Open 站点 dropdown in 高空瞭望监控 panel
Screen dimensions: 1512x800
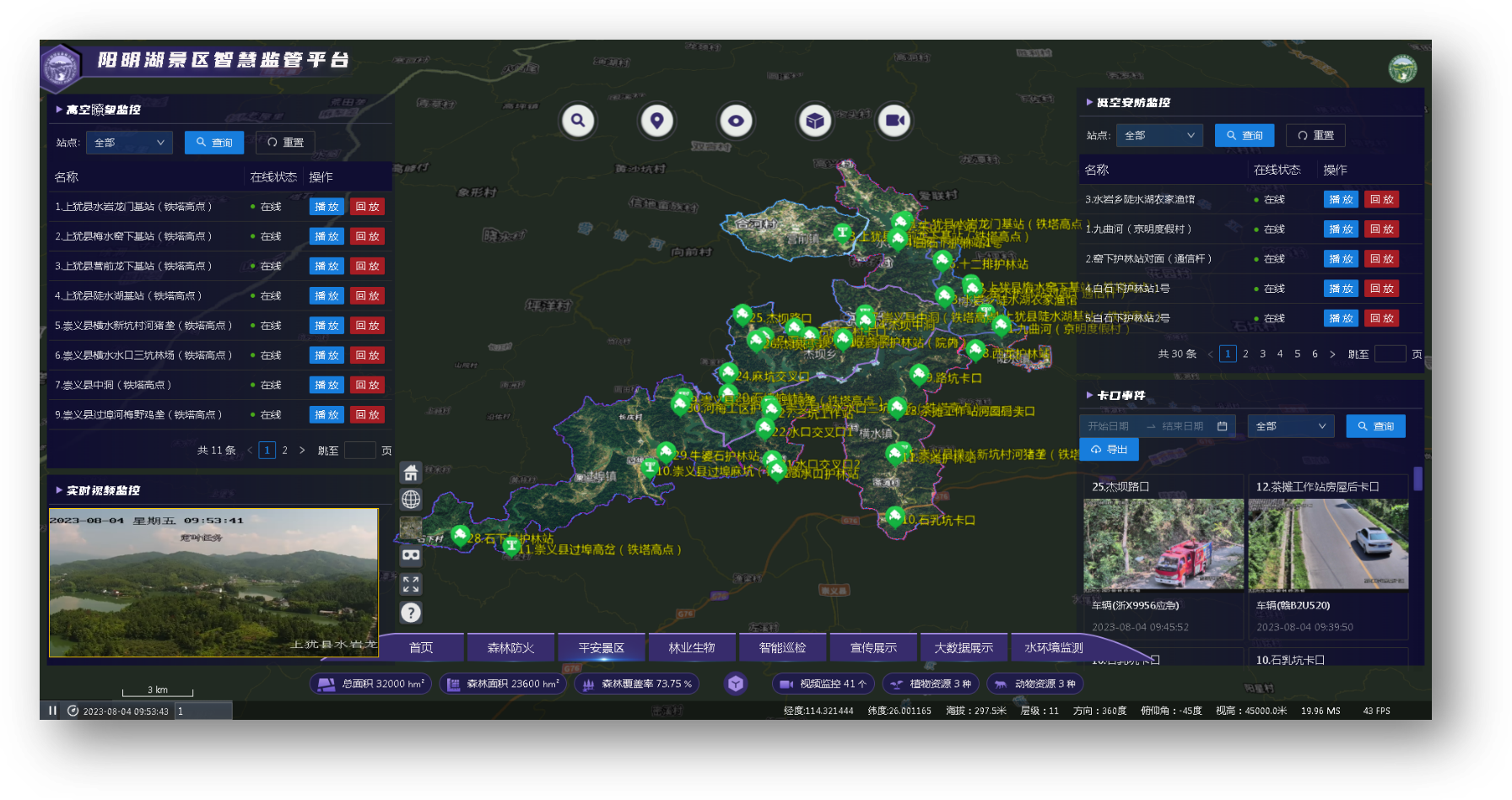pyautogui.click(x=129, y=143)
